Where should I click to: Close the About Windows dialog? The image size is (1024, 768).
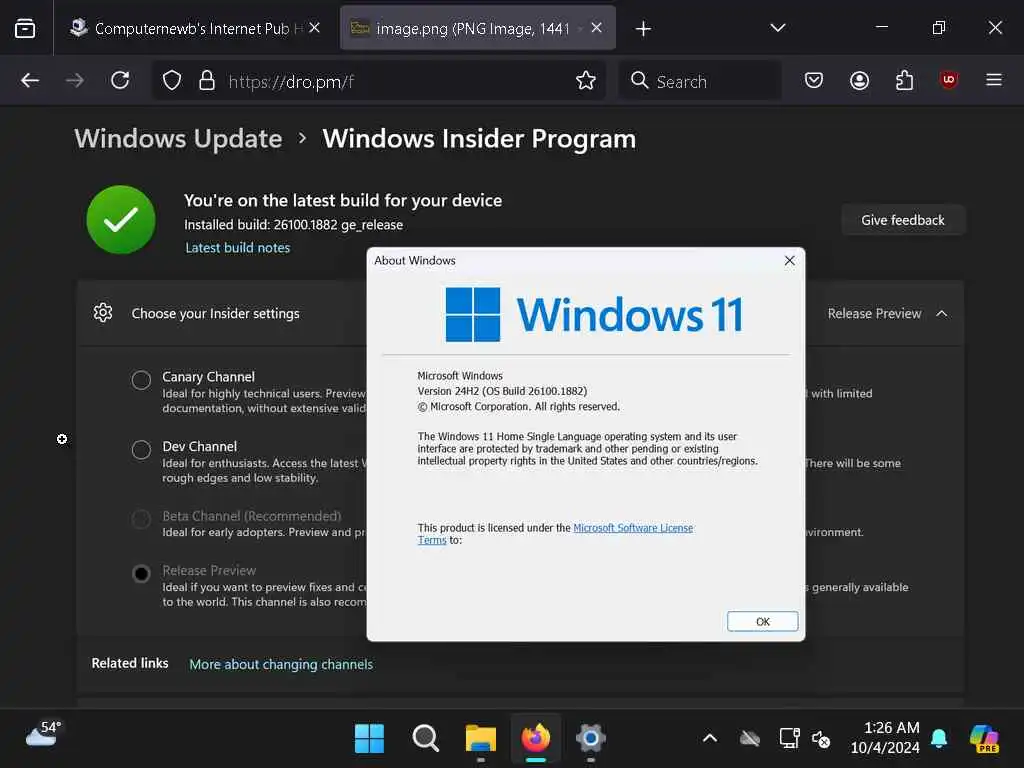point(789,261)
